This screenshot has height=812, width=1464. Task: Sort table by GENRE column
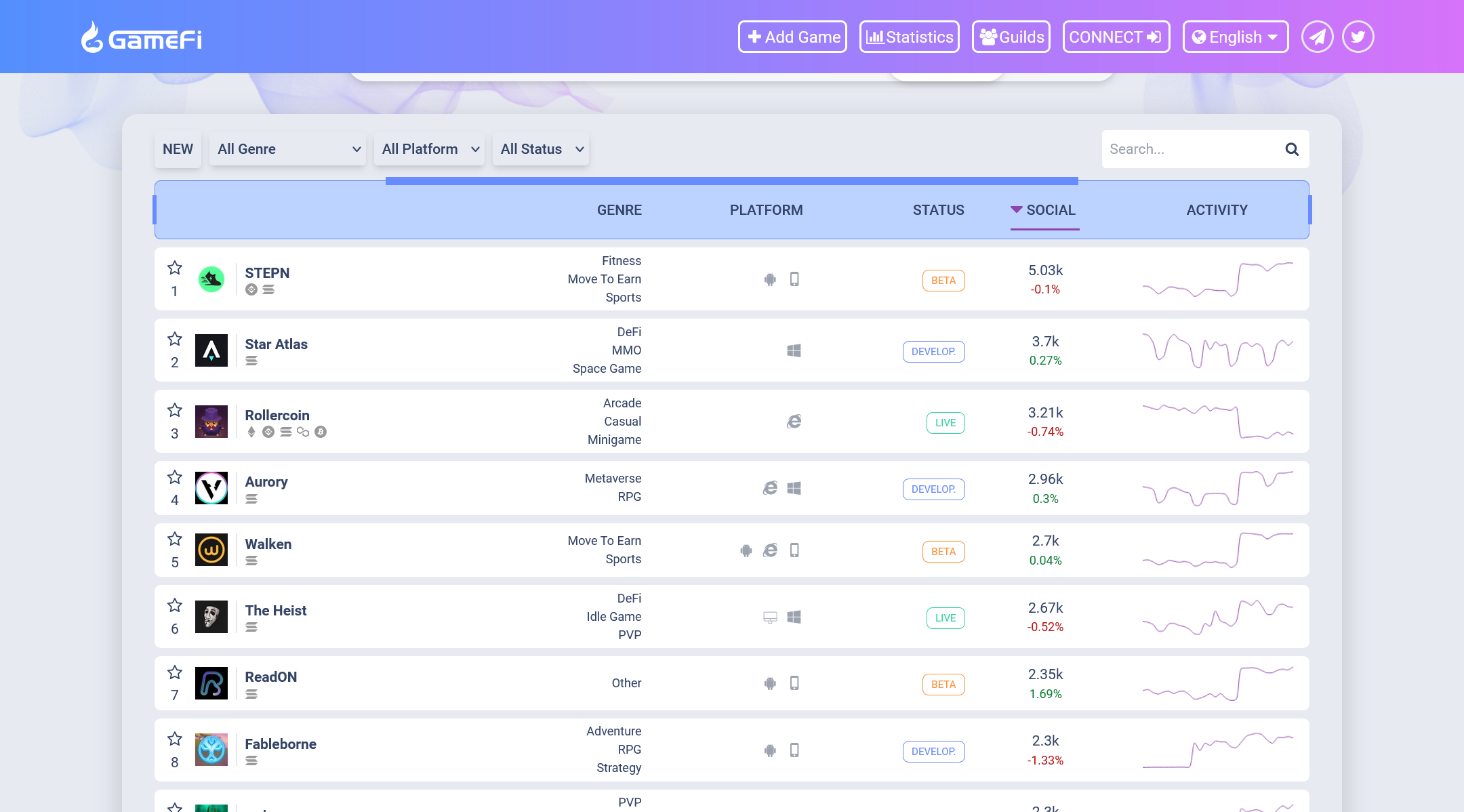click(619, 210)
